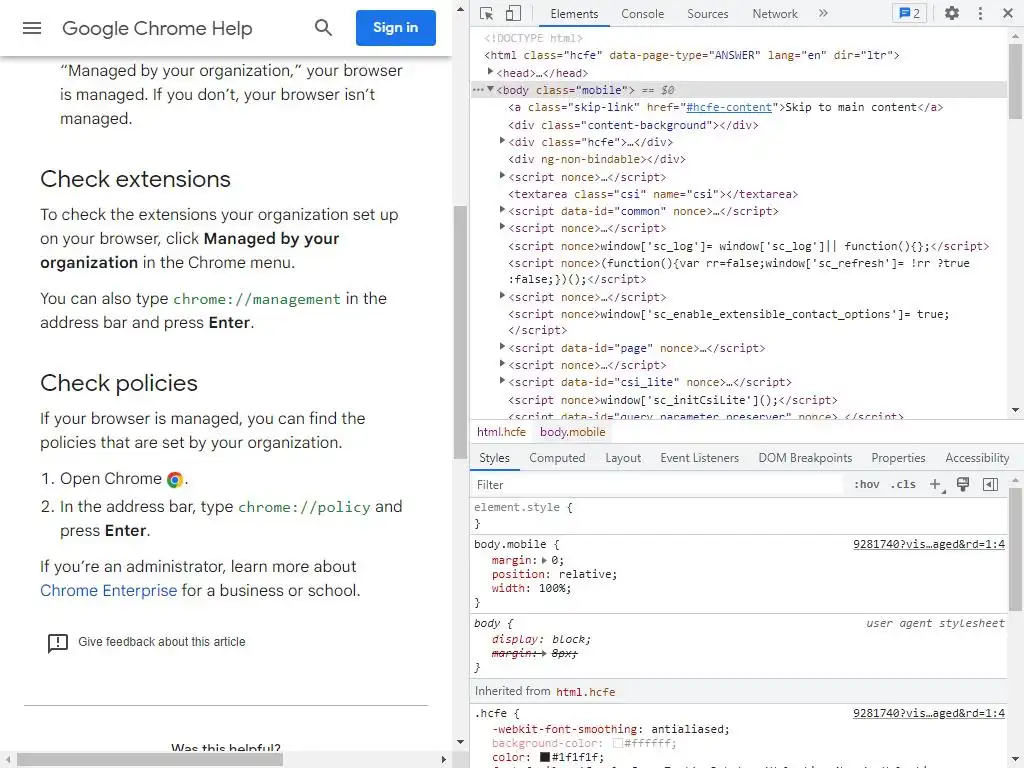
Task: Open the Network tab
Action: coord(775,14)
